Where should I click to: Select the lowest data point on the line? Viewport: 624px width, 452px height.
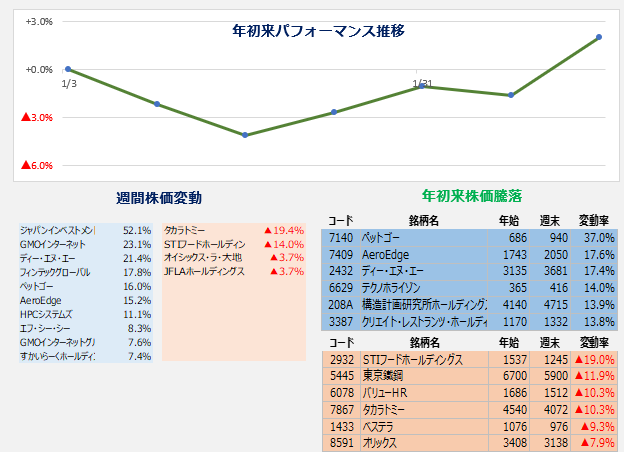[245, 135]
